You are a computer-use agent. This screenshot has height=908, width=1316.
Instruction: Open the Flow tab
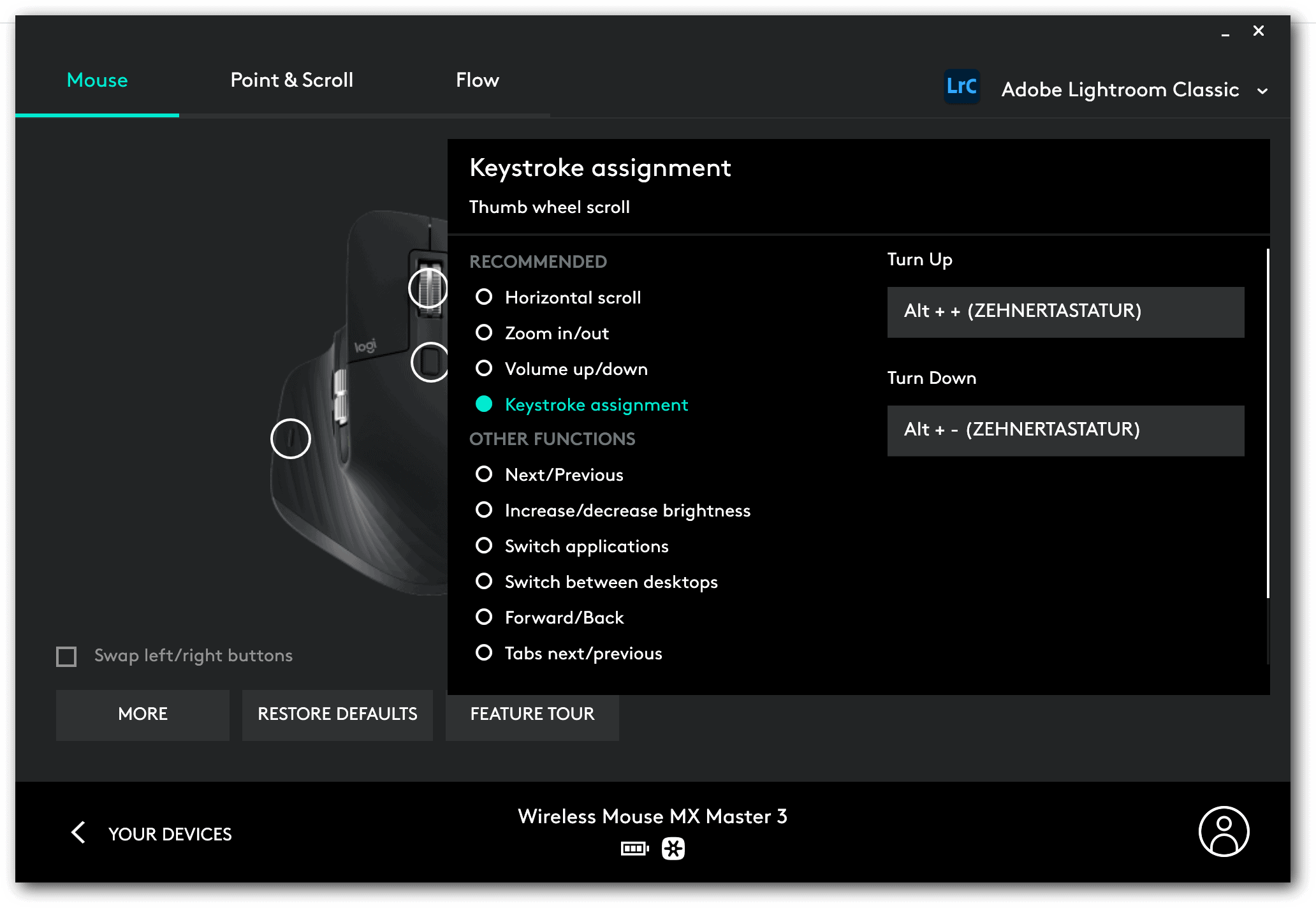[x=477, y=80]
